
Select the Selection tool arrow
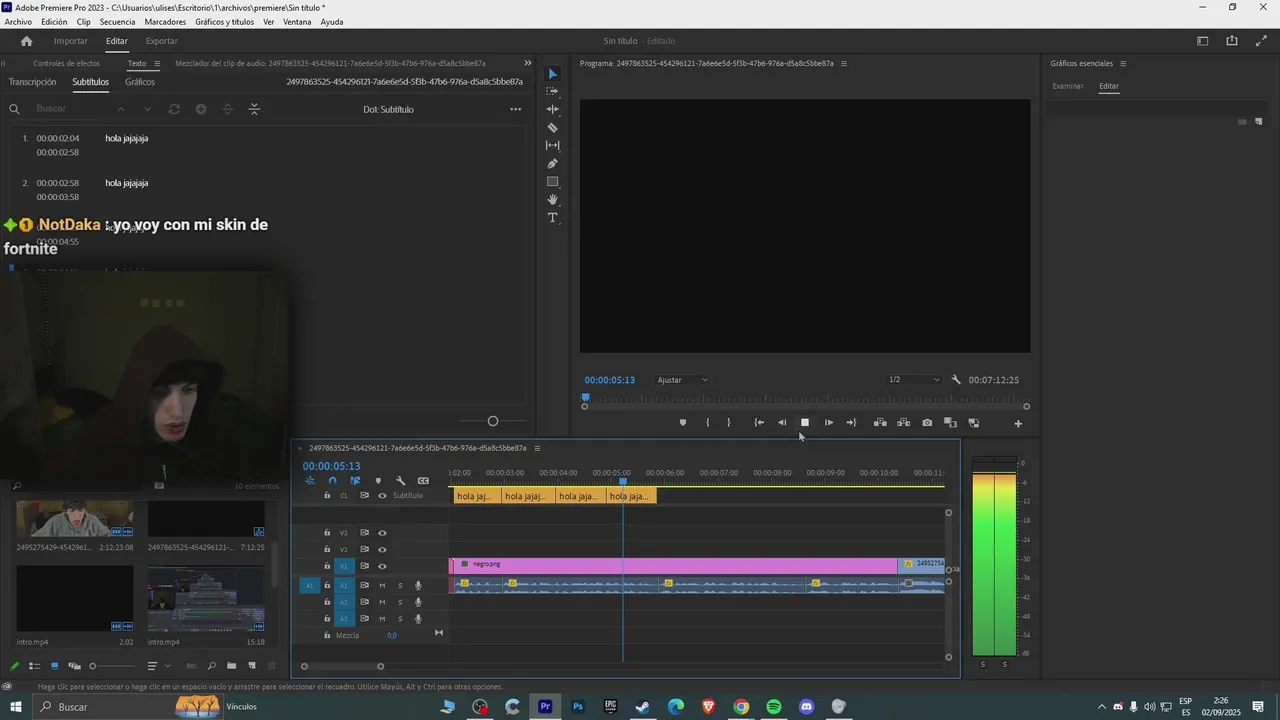coord(553,74)
